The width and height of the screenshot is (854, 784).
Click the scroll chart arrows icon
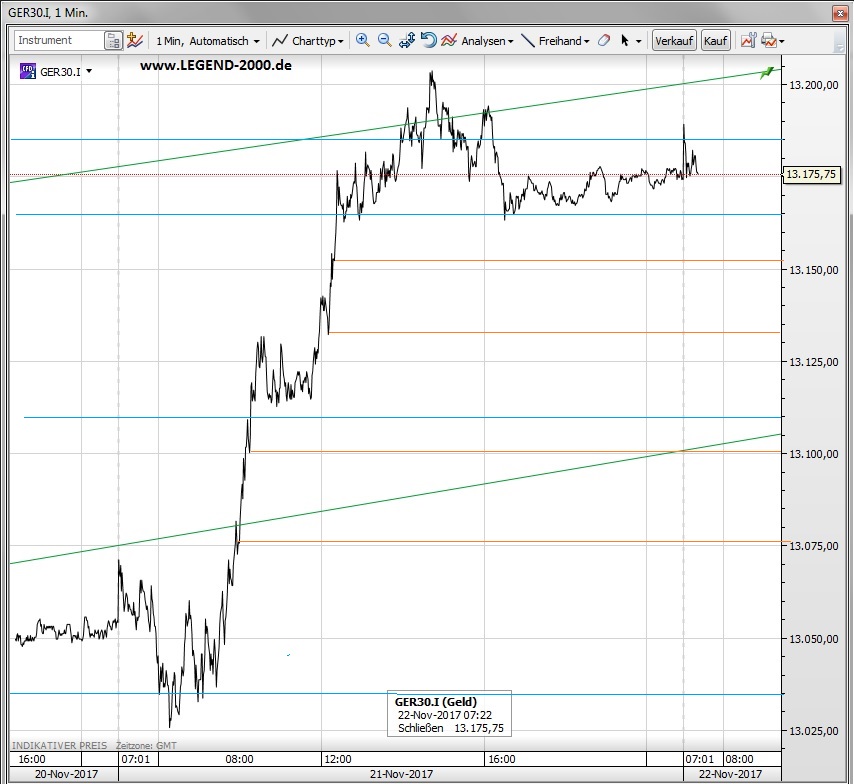click(407, 41)
